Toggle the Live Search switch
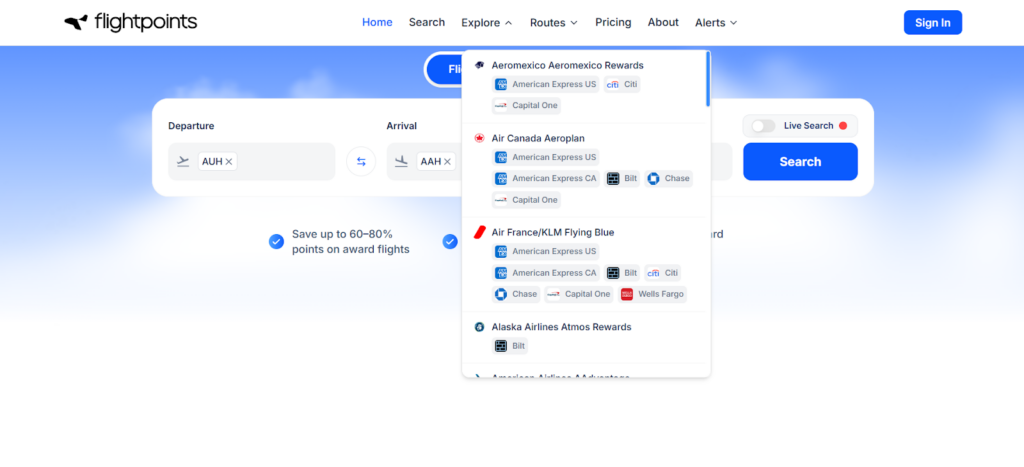 pos(763,125)
